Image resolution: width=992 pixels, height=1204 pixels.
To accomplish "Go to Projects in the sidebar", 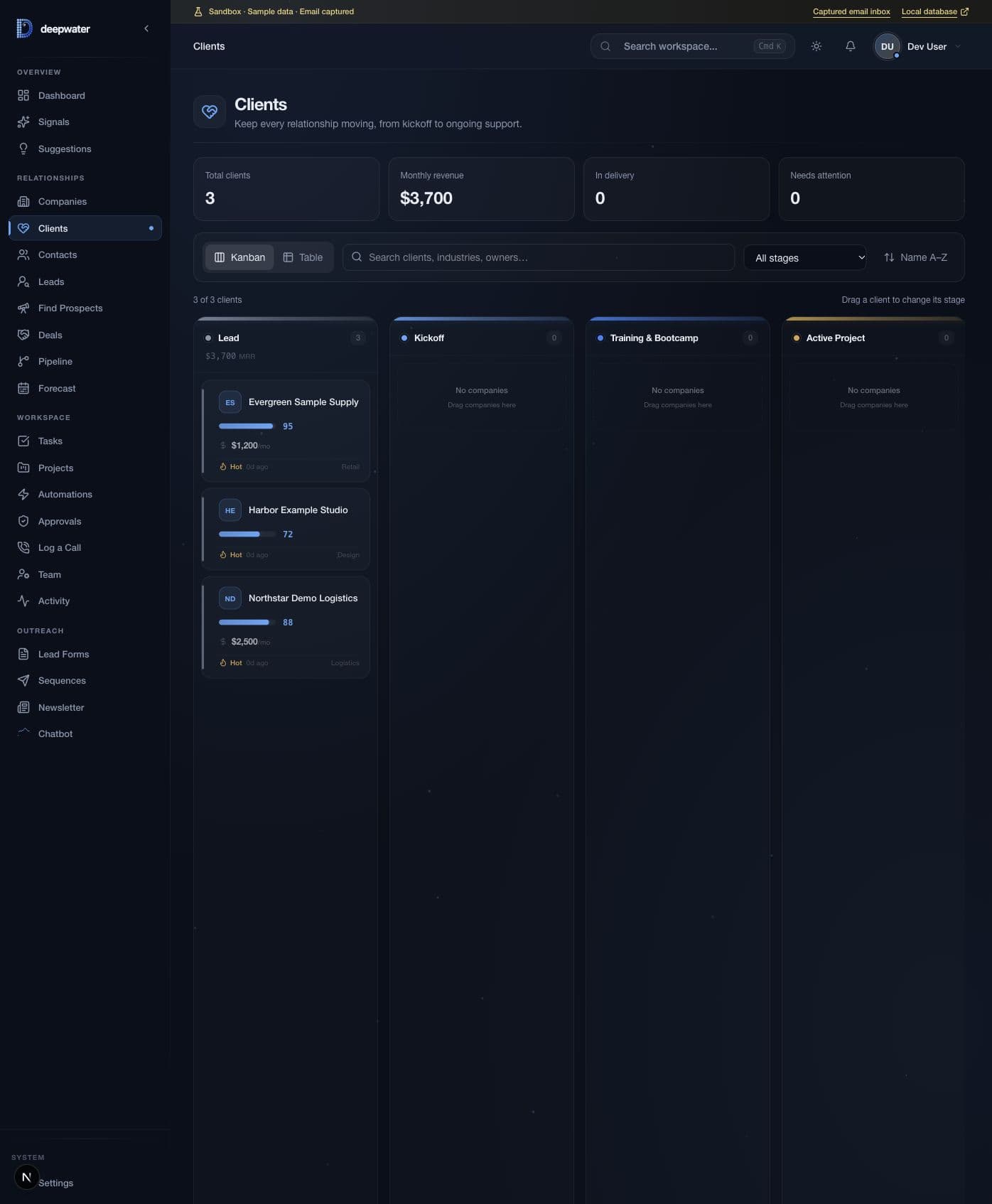I will (x=85, y=468).
